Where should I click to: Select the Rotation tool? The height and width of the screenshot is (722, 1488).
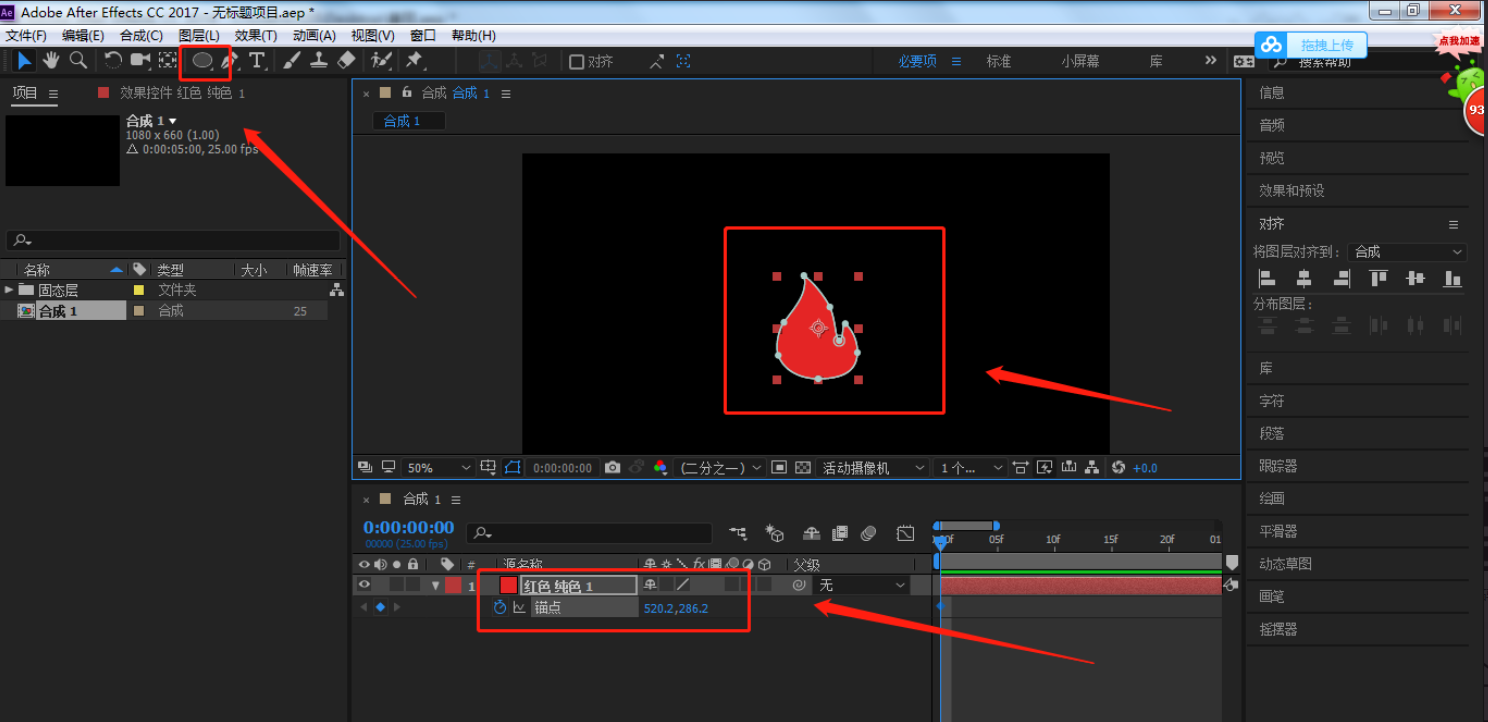(x=113, y=61)
